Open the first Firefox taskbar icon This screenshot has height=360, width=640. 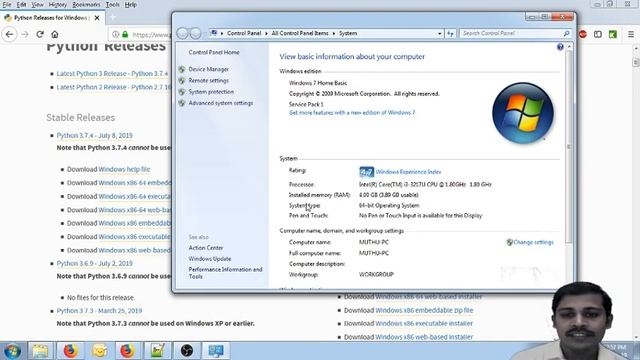[x=70, y=351]
